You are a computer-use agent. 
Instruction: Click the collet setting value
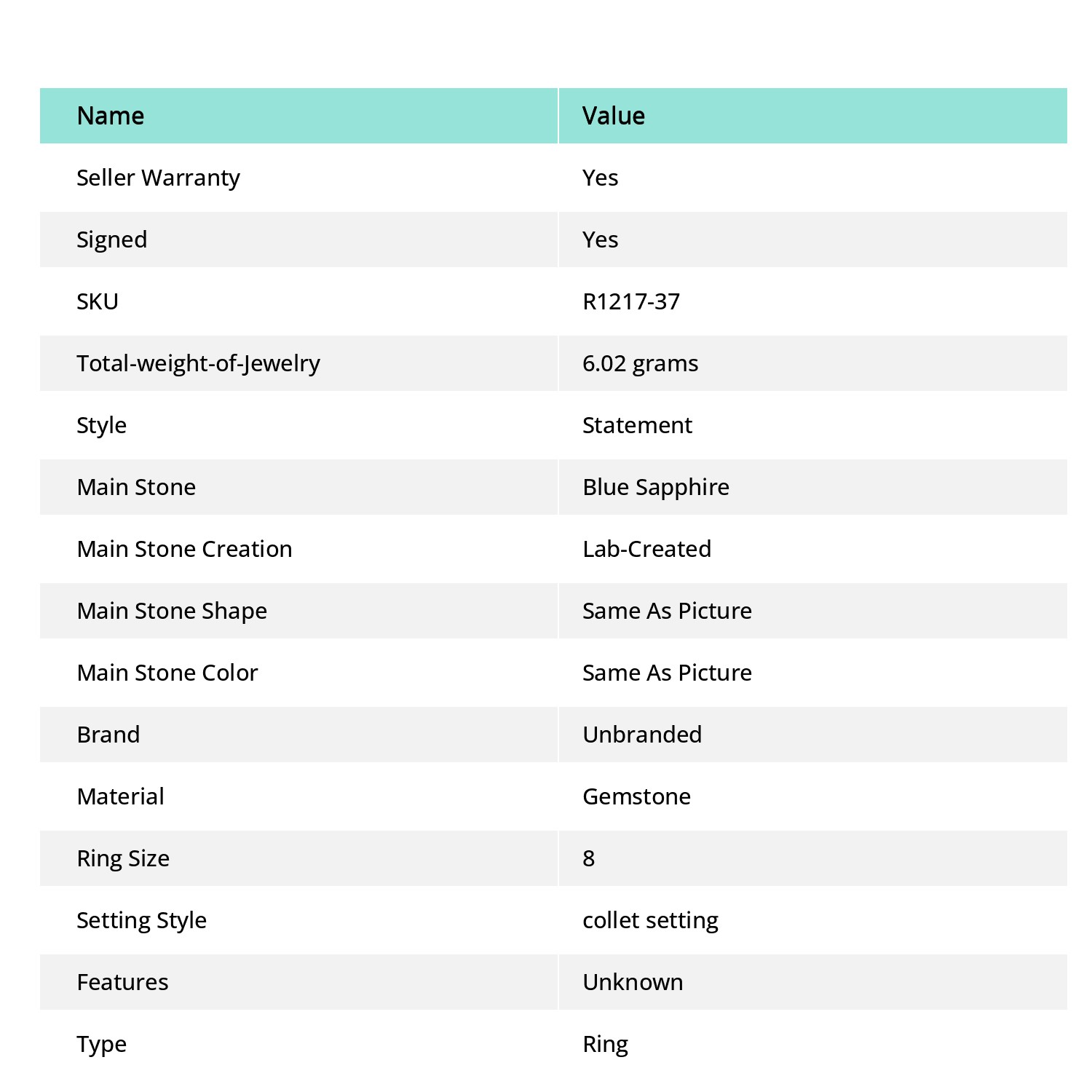pos(651,920)
